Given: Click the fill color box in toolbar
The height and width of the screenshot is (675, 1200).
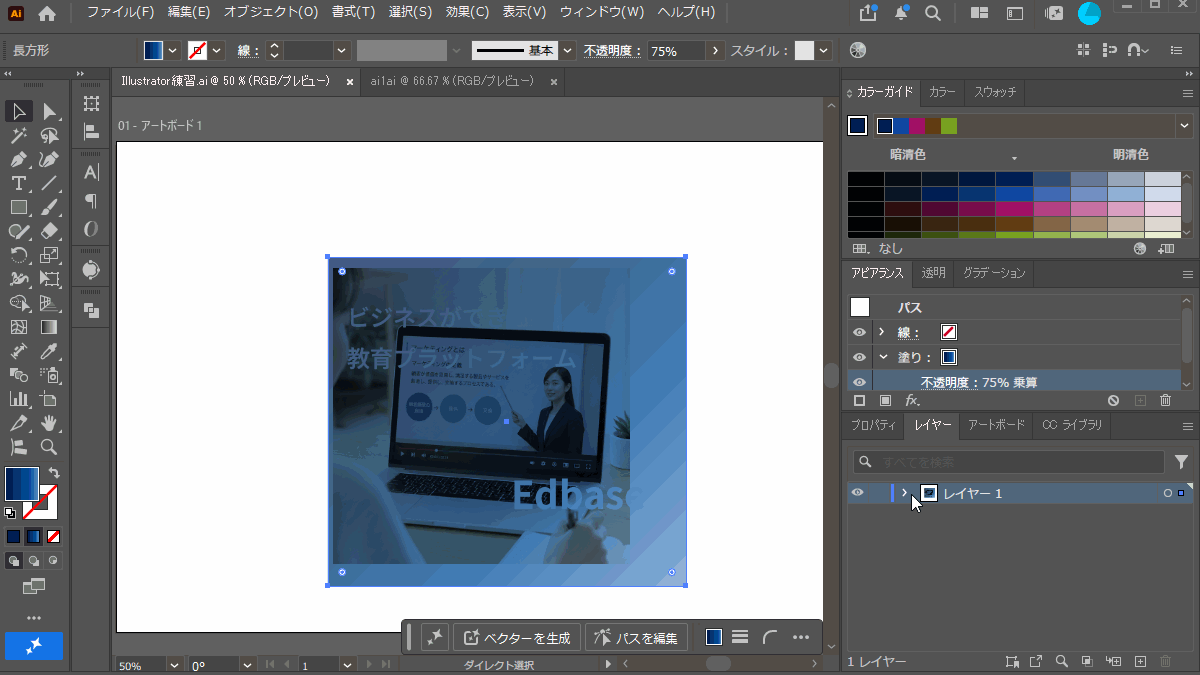Looking at the screenshot, I should click(22, 484).
